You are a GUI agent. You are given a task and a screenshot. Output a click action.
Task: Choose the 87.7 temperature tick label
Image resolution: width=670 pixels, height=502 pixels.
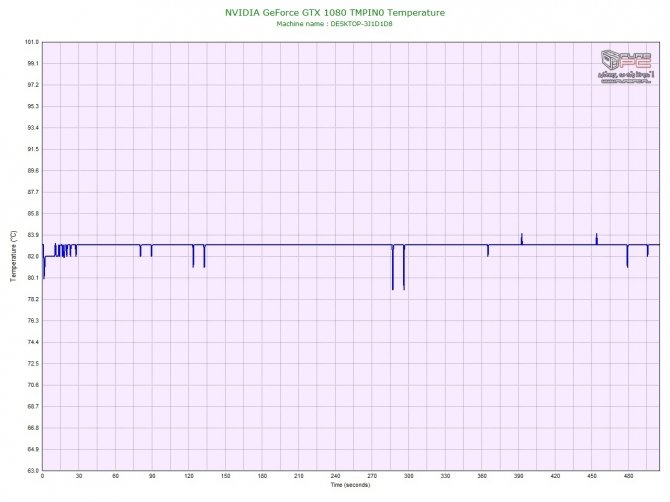point(32,192)
